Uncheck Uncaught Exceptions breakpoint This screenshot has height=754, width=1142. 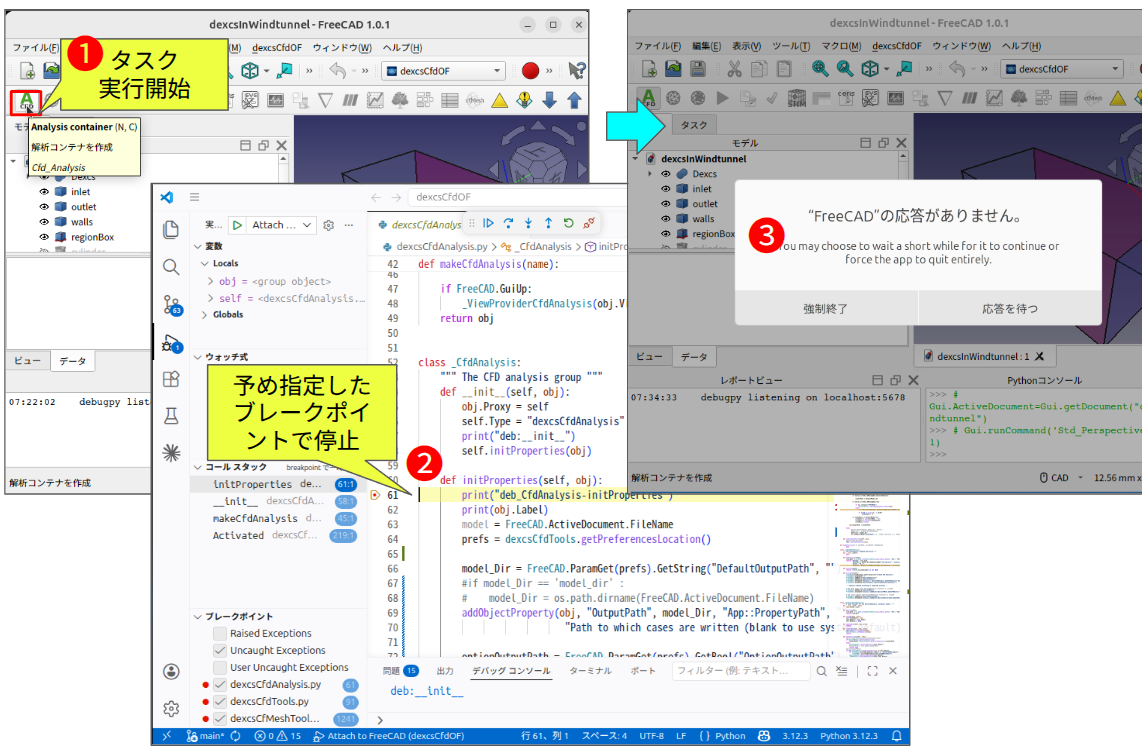[x=220, y=650]
